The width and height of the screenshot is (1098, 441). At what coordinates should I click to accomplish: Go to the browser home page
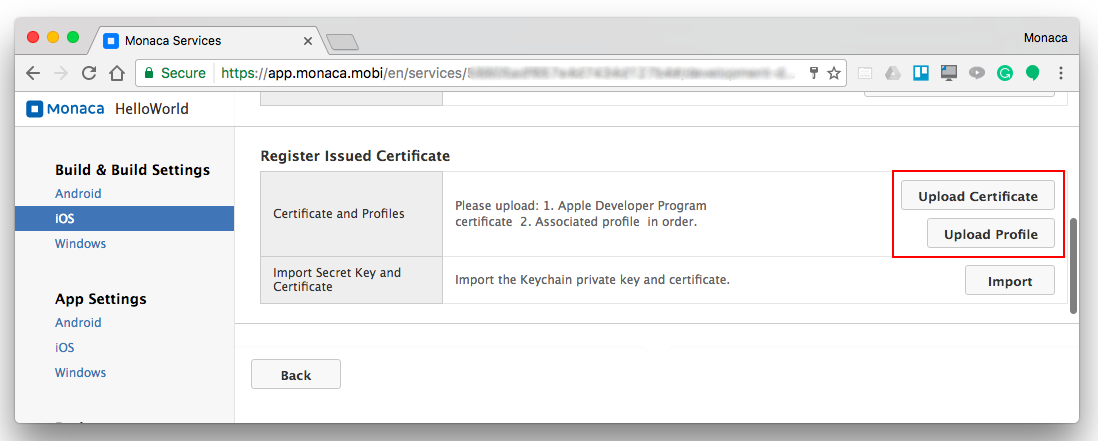[x=117, y=73]
